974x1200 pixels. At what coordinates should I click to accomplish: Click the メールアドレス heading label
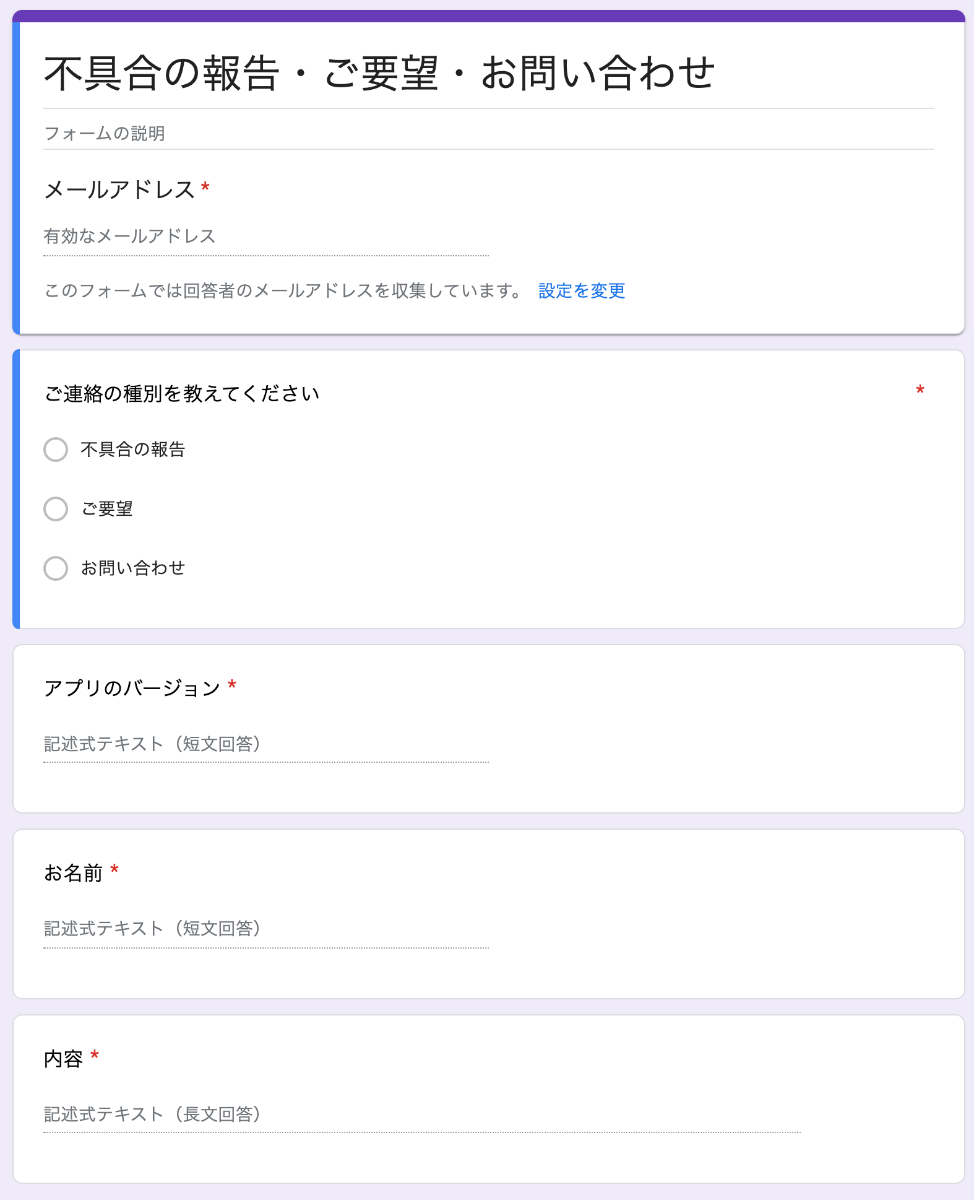coord(119,190)
